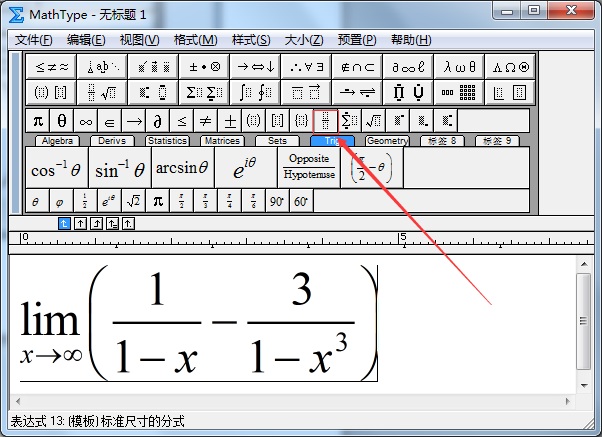Switch to the 标签 9 tab
The height and width of the screenshot is (437, 602).
497,141
